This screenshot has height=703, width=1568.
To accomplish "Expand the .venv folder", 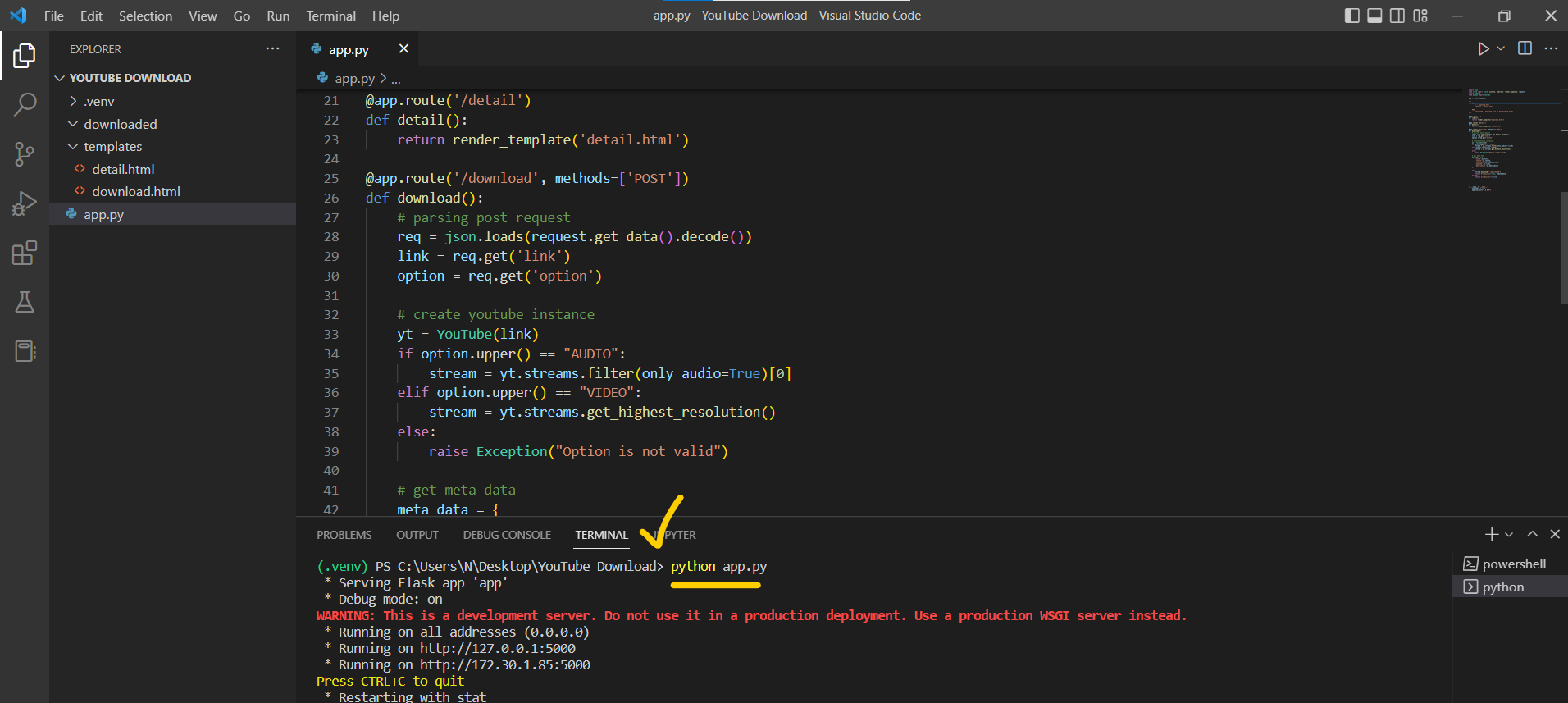I will (x=172, y=101).
